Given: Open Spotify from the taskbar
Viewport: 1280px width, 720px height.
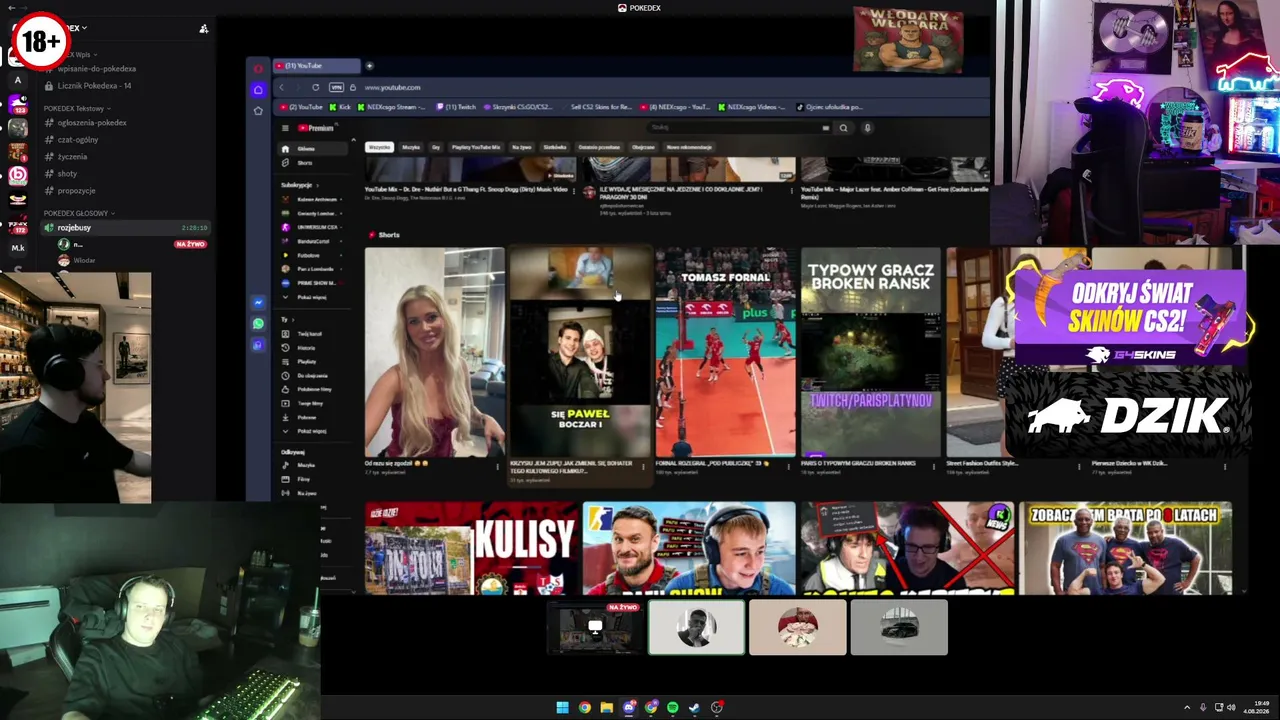Looking at the screenshot, I should (672, 708).
